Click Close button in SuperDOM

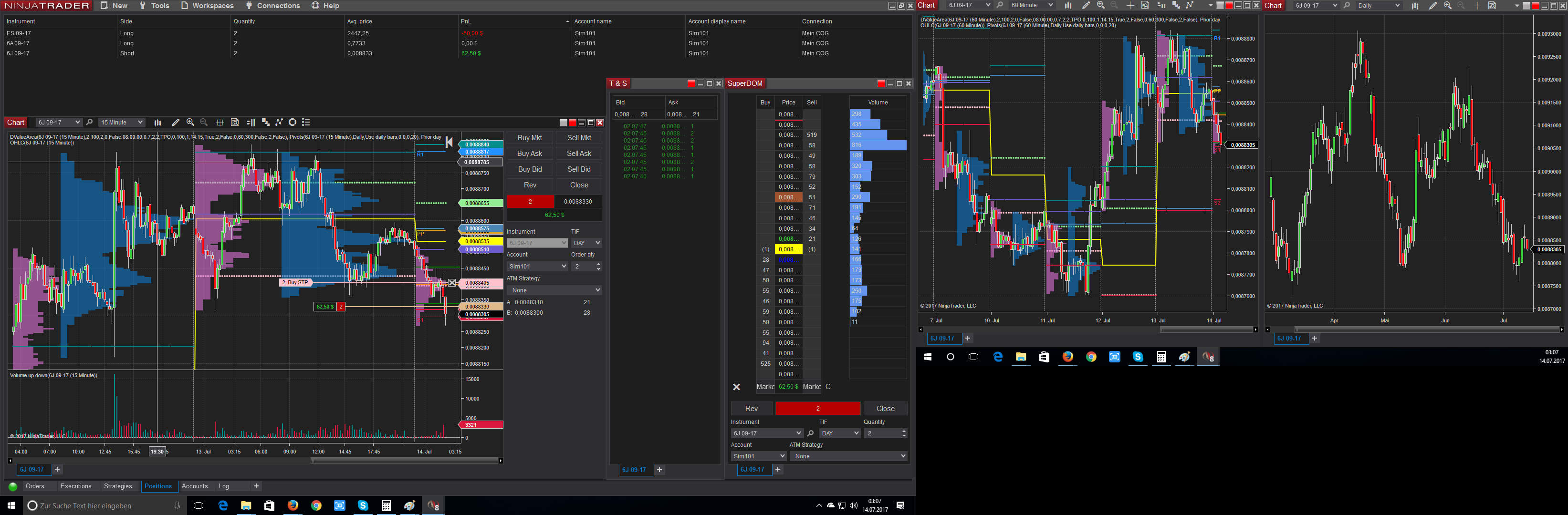coord(886,409)
